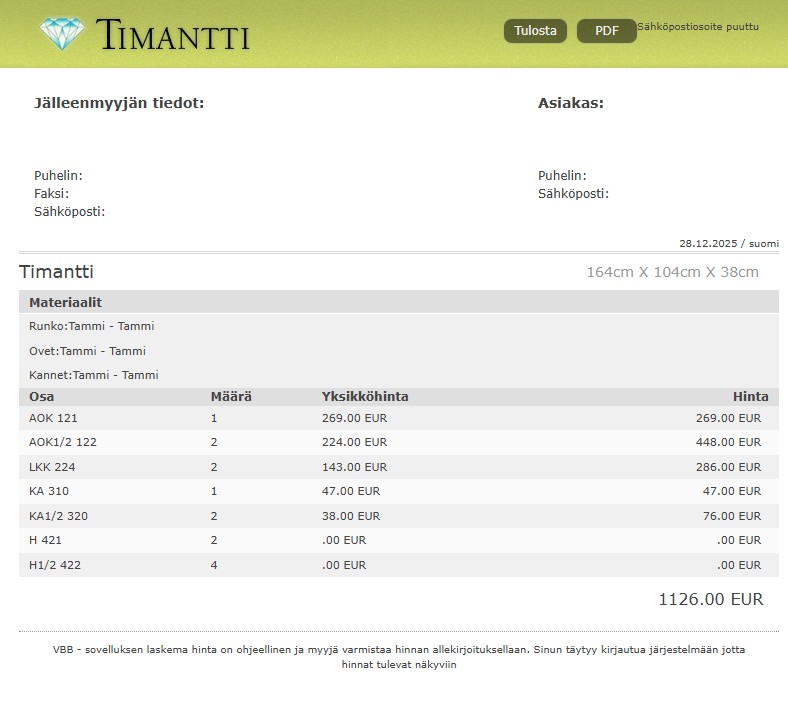788x703 pixels.
Task: Click the date and language text 28.12.2025 / suomi
Action: click(x=728, y=243)
